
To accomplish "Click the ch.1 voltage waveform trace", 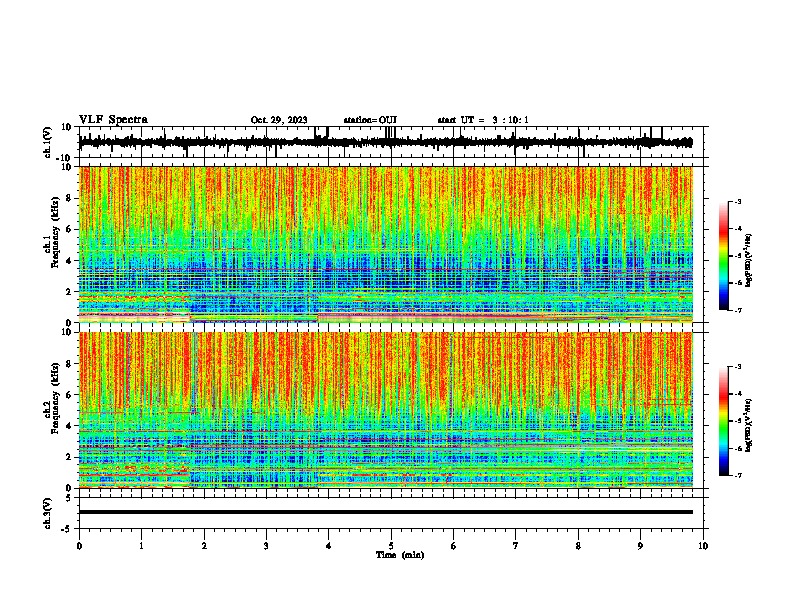I will coord(385,142).
